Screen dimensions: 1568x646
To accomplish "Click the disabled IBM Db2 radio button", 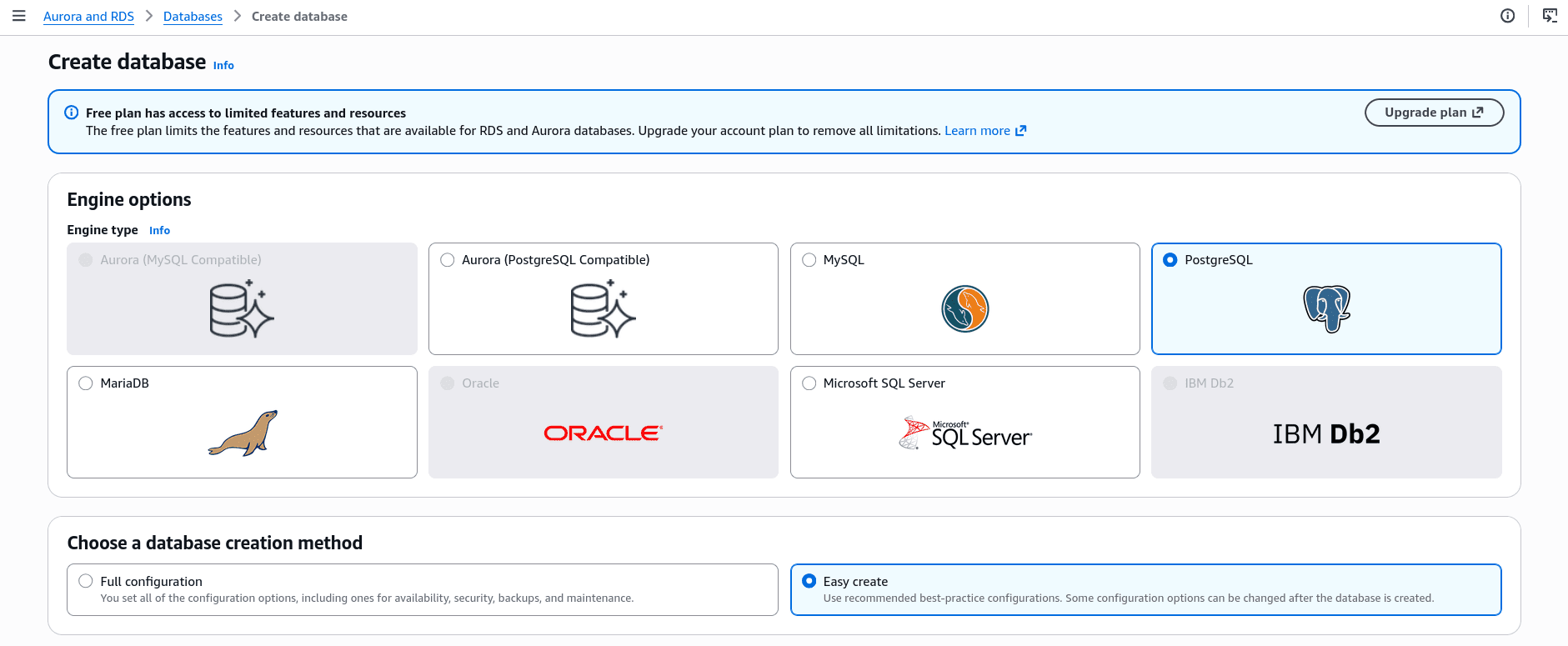I will (1170, 383).
